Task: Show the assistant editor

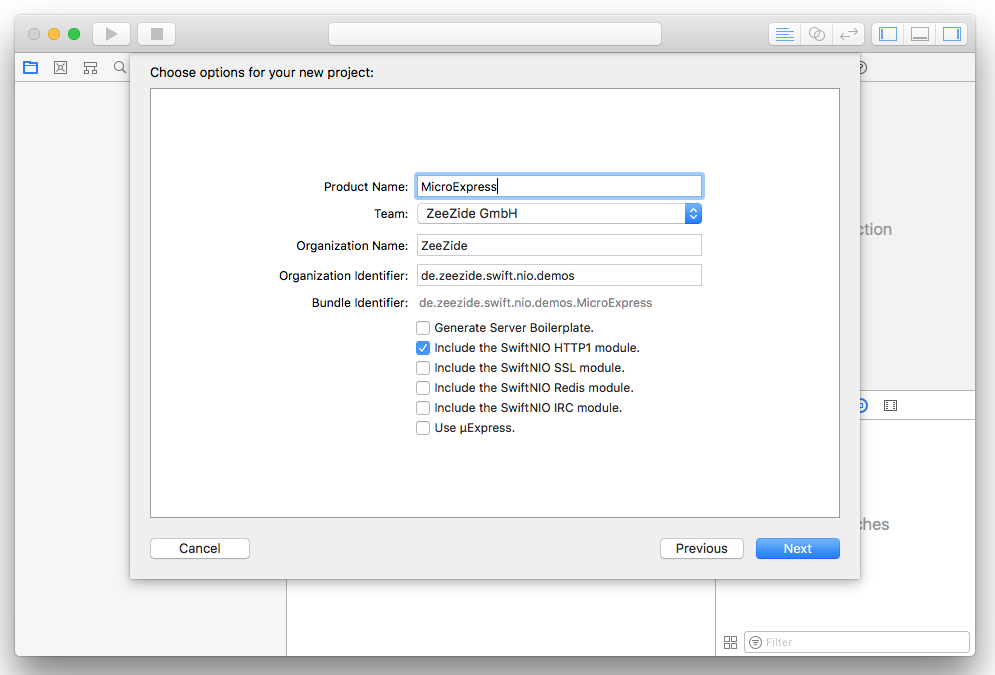Action: click(x=817, y=34)
